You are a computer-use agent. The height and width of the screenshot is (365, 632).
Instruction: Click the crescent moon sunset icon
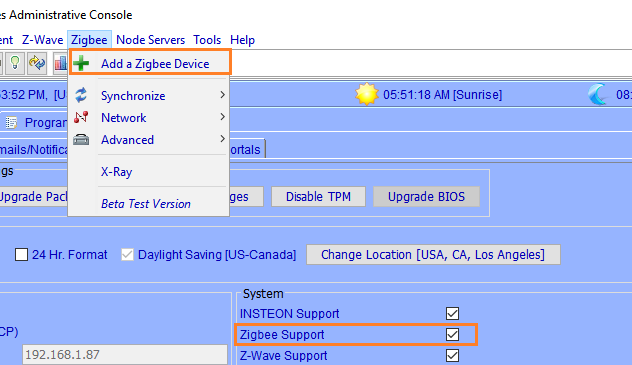pos(598,94)
